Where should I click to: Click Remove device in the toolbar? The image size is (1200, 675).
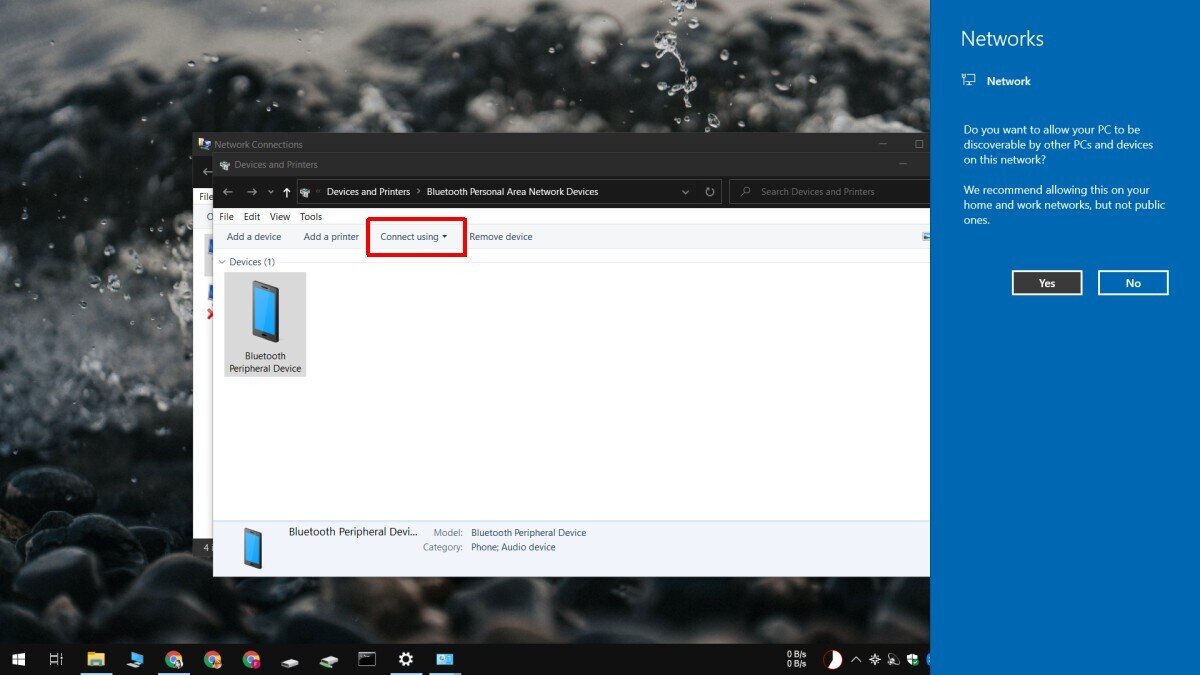click(x=501, y=236)
